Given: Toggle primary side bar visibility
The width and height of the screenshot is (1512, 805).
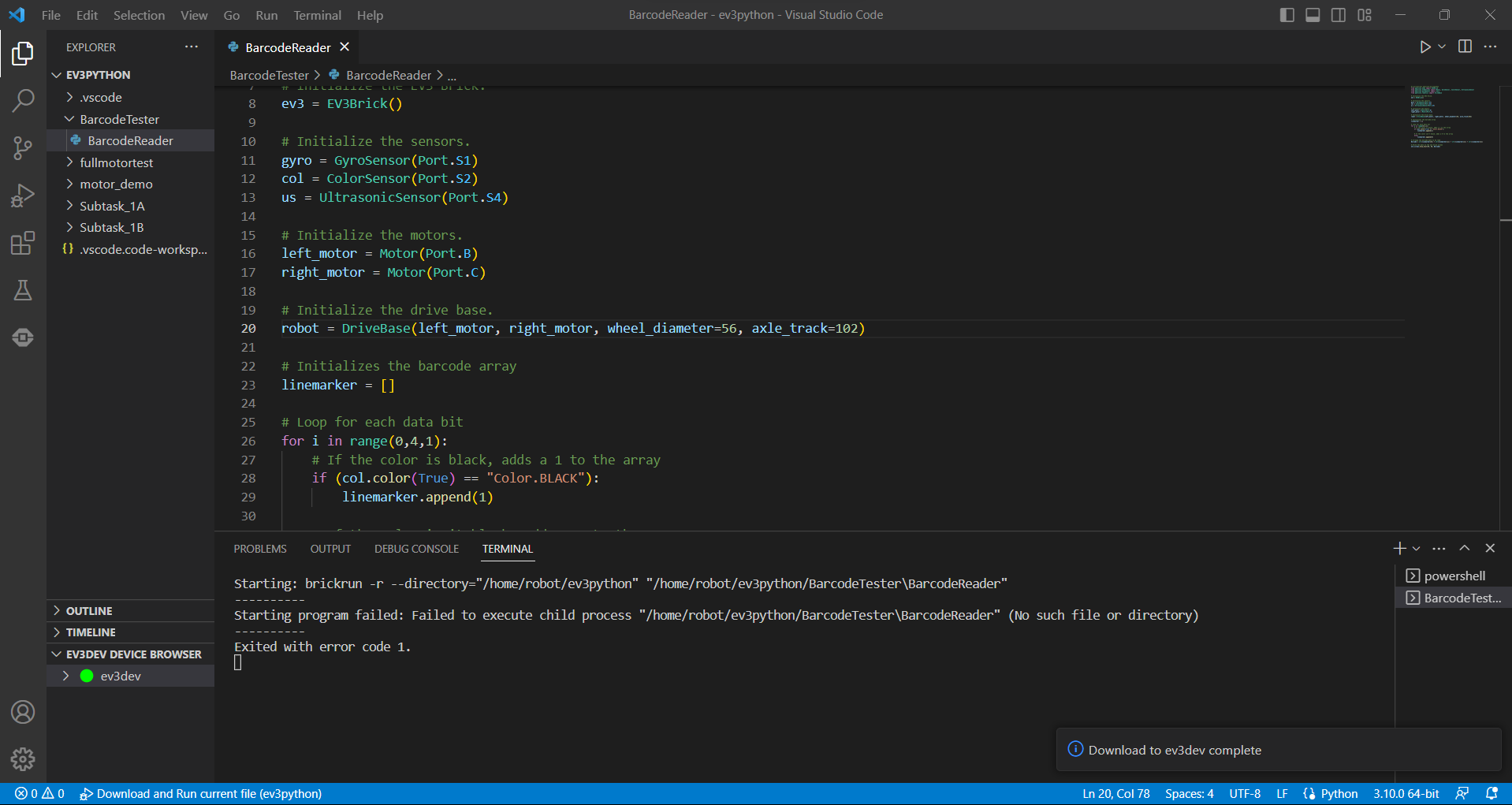Looking at the screenshot, I should pos(1287,15).
